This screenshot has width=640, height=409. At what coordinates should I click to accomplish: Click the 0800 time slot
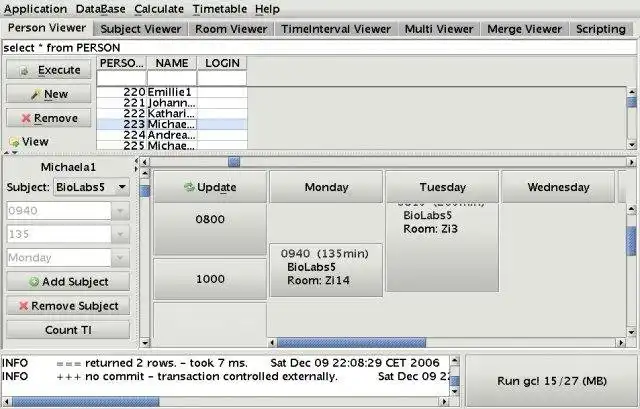tap(210, 229)
